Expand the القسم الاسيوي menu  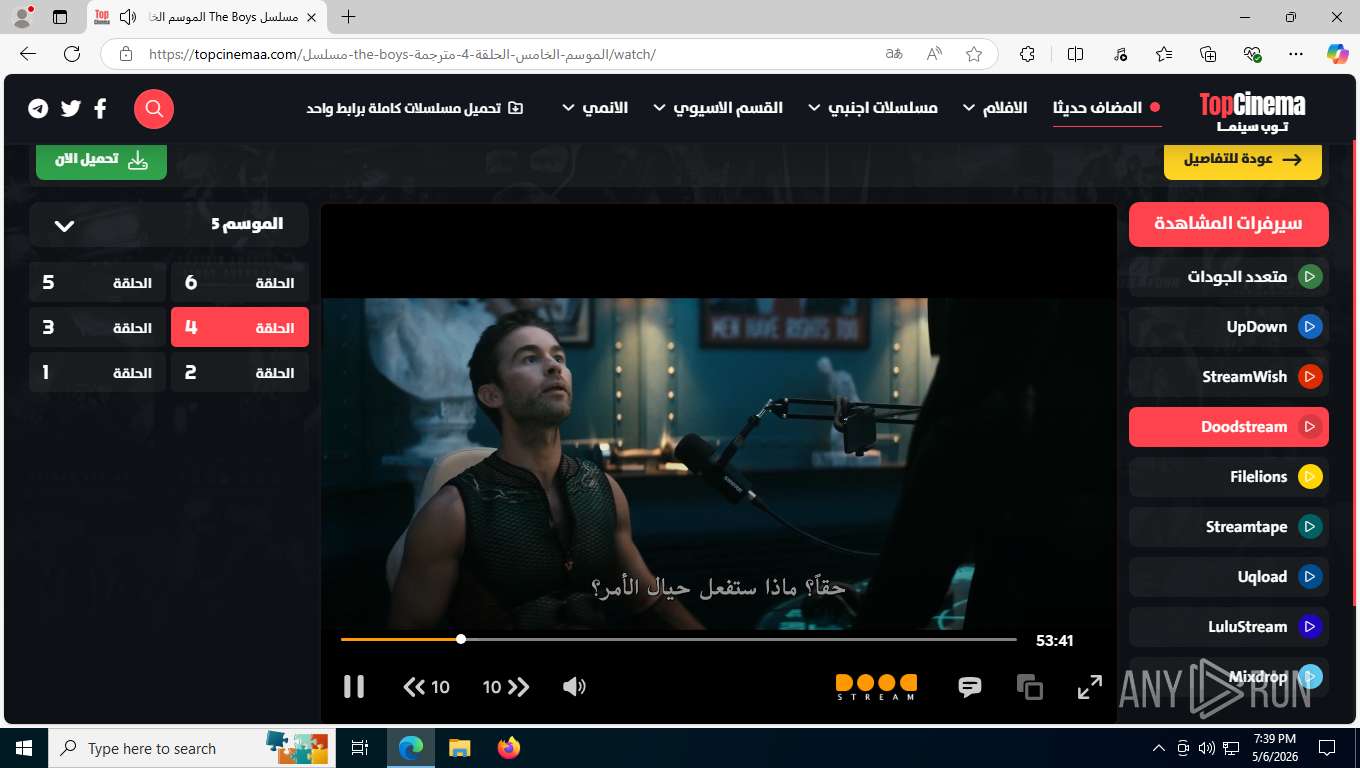click(718, 108)
